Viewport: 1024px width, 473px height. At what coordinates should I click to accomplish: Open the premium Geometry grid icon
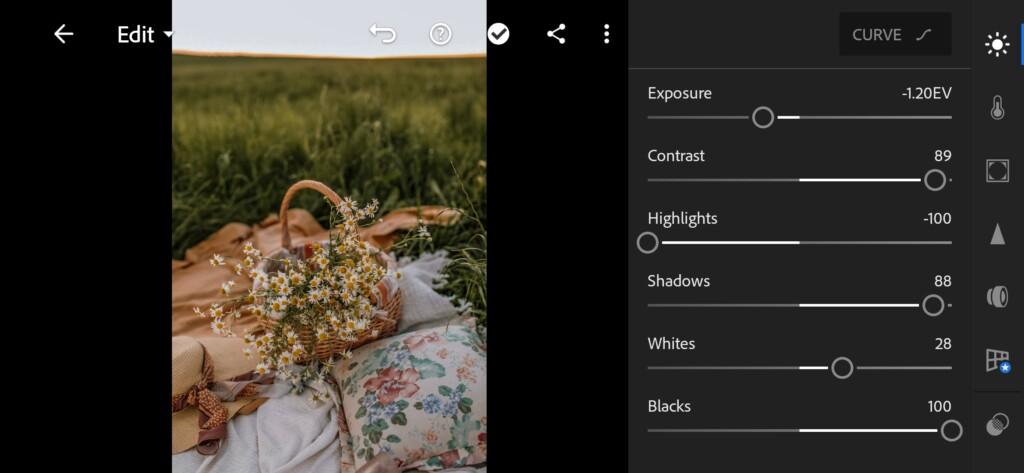(x=998, y=361)
